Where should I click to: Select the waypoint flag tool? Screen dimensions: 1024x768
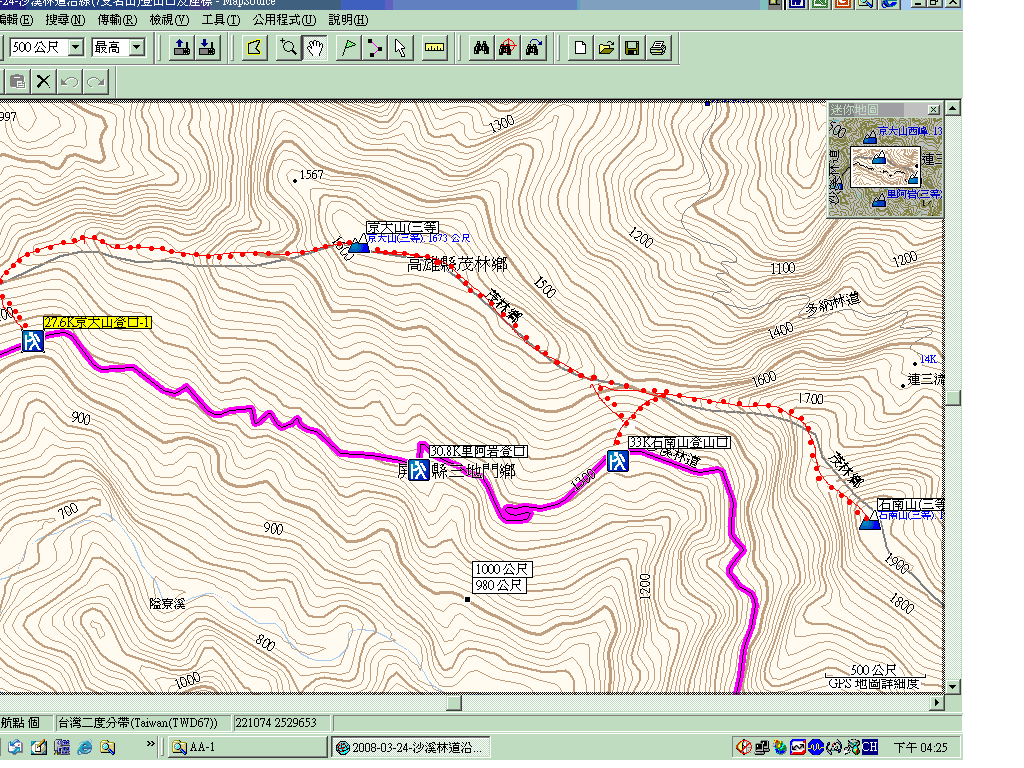[349, 48]
